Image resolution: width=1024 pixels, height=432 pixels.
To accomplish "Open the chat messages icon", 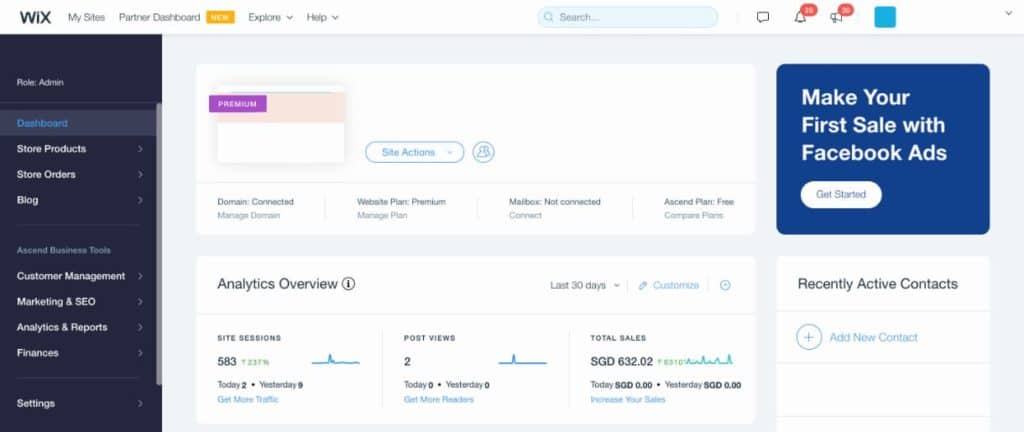I will pos(763,18).
